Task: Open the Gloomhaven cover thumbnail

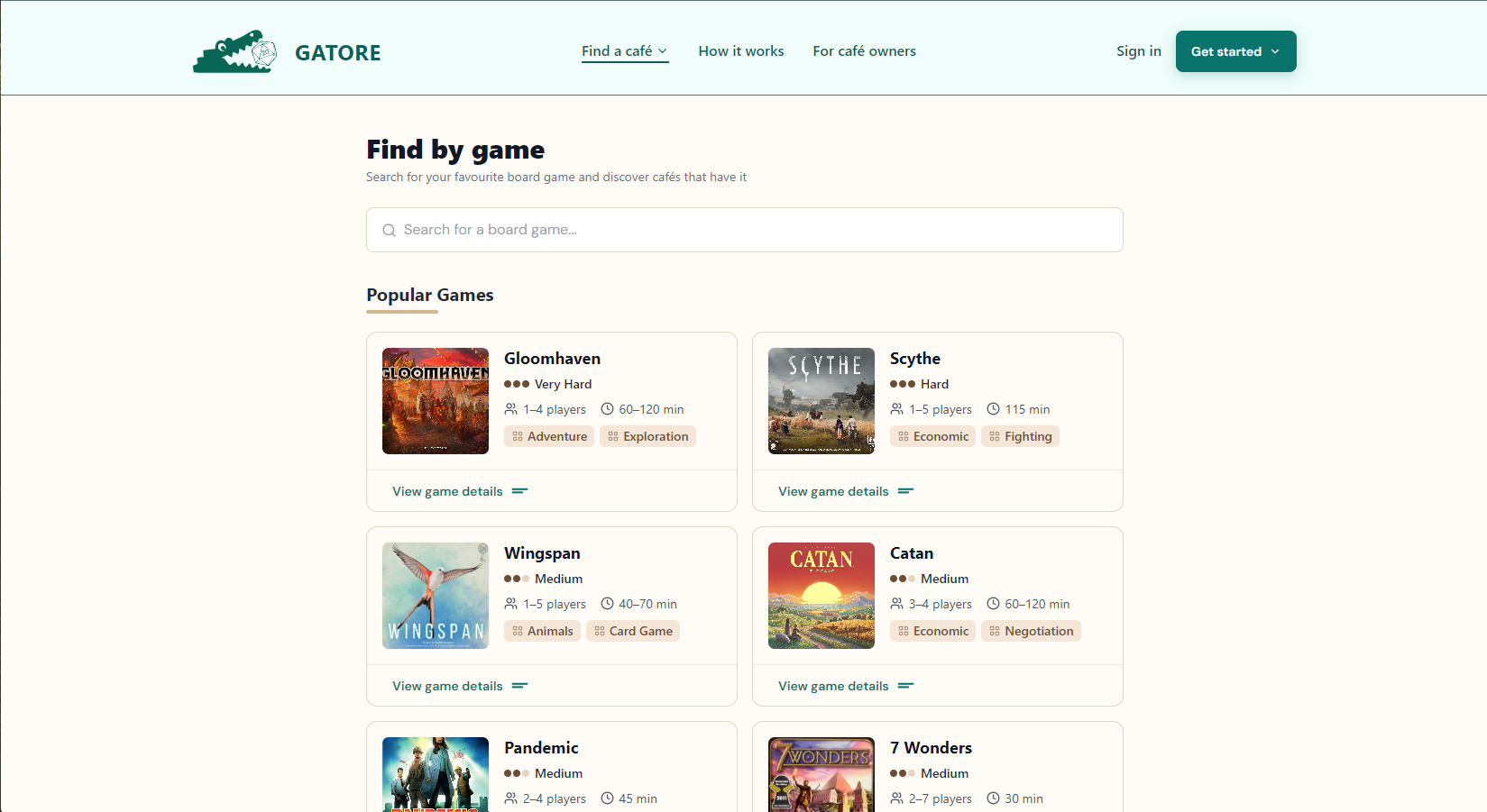Action: coord(436,401)
